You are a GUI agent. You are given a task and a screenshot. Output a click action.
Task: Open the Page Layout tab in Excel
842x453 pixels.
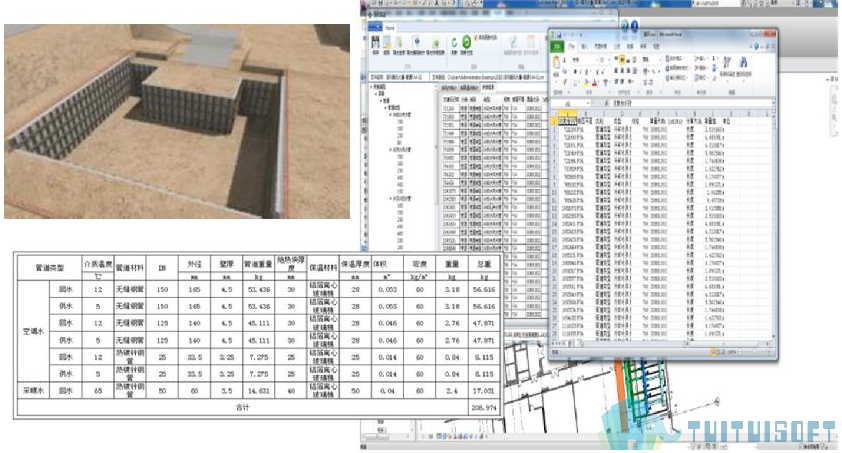(x=601, y=46)
